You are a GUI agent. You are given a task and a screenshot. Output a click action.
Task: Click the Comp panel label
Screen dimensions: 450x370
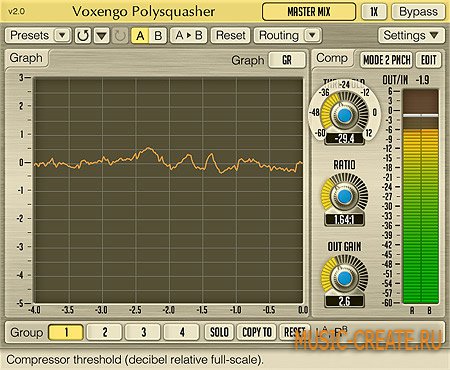[x=332, y=58]
